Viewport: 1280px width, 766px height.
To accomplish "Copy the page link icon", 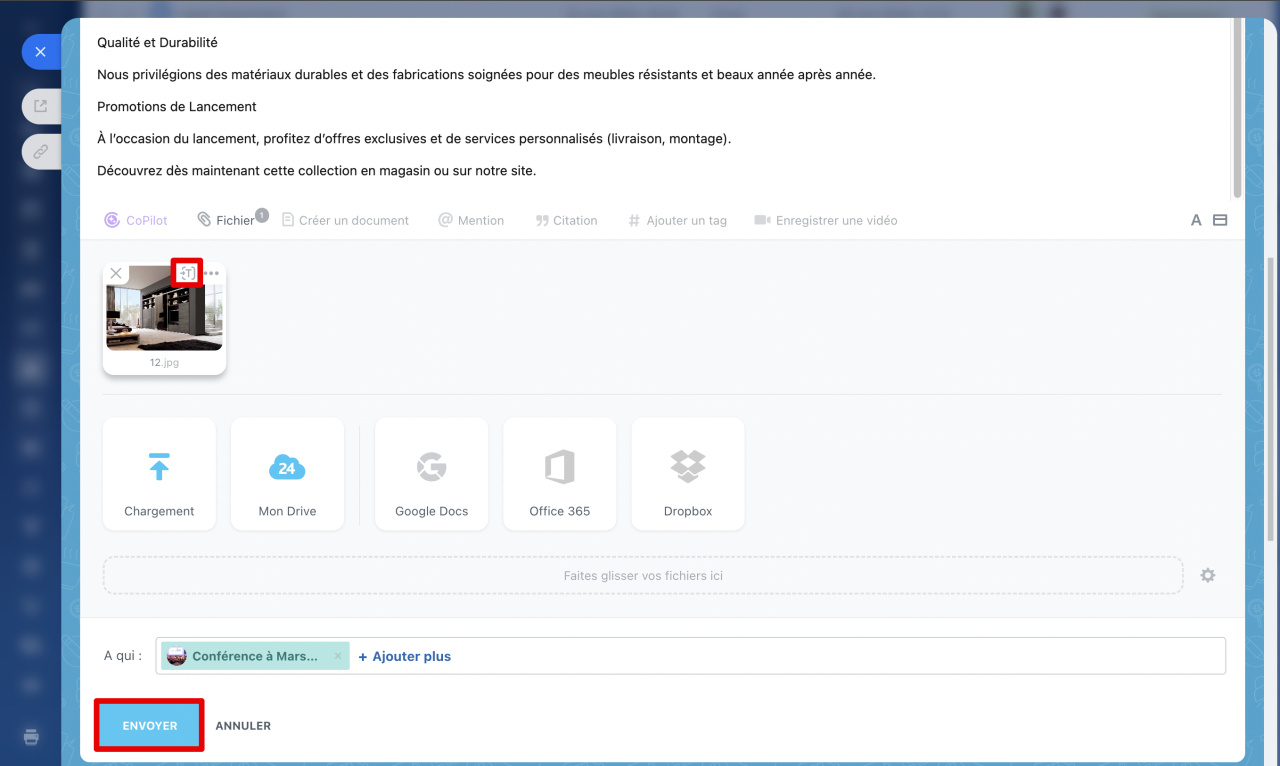I will 41,152.
